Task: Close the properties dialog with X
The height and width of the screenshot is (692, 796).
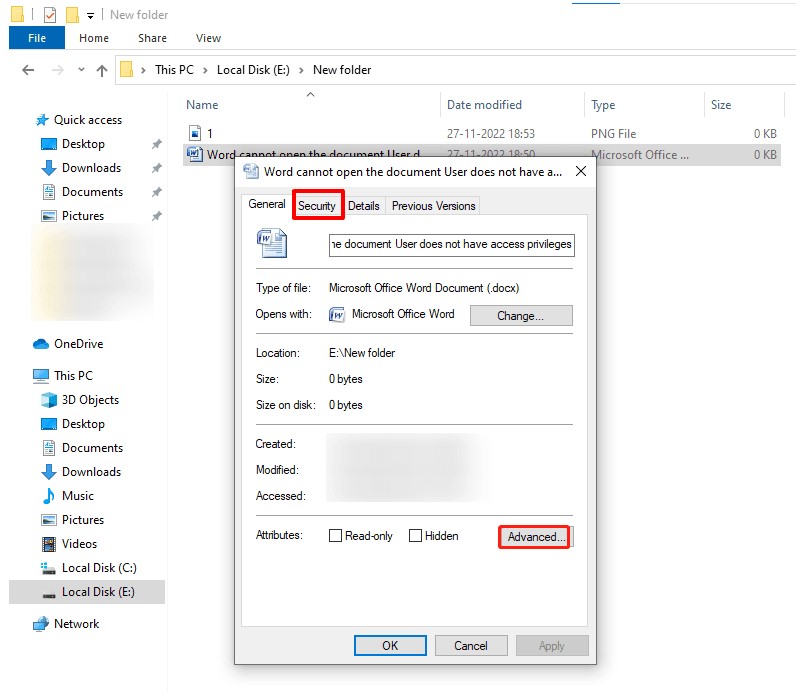Action: (x=581, y=172)
